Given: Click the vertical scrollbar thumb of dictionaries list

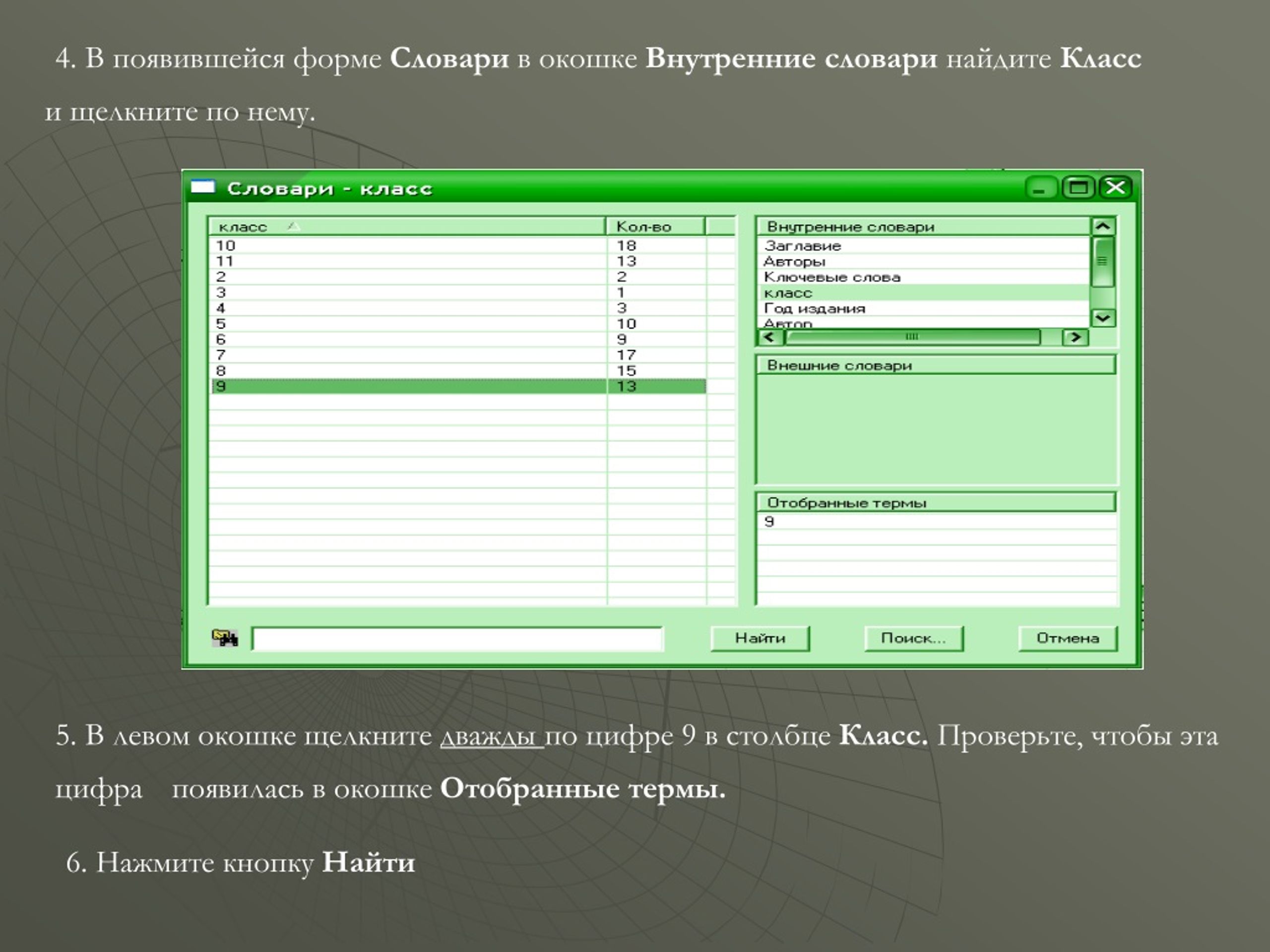Looking at the screenshot, I should pyautogui.click(x=1103, y=262).
